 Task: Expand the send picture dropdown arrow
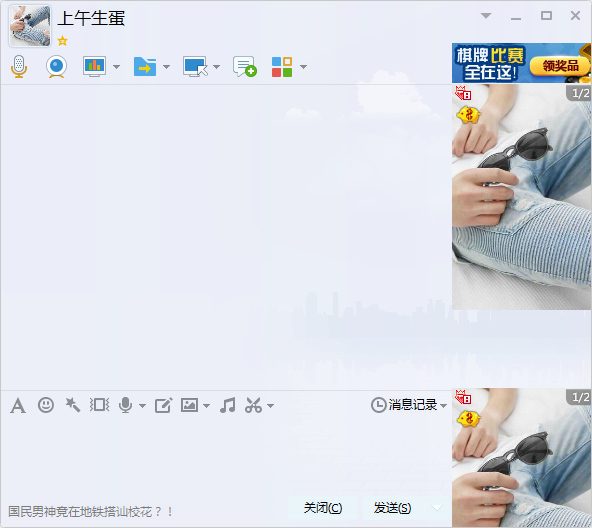pyautogui.click(x=206, y=406)
